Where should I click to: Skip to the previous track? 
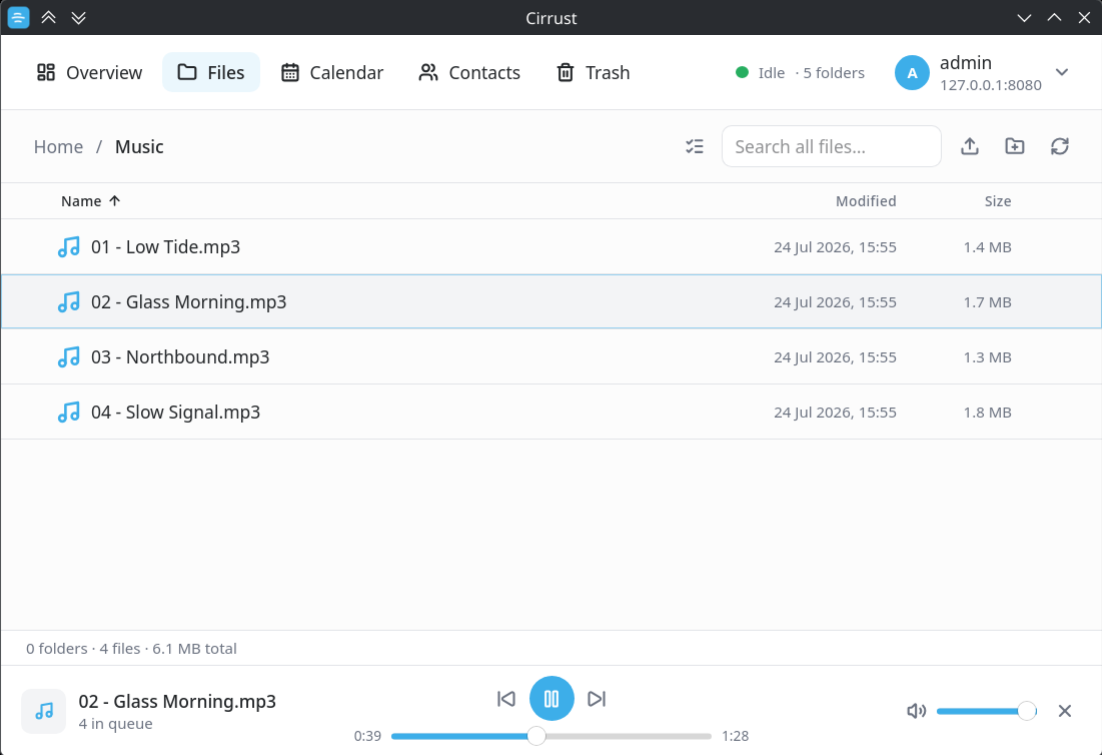pos(506,699)
